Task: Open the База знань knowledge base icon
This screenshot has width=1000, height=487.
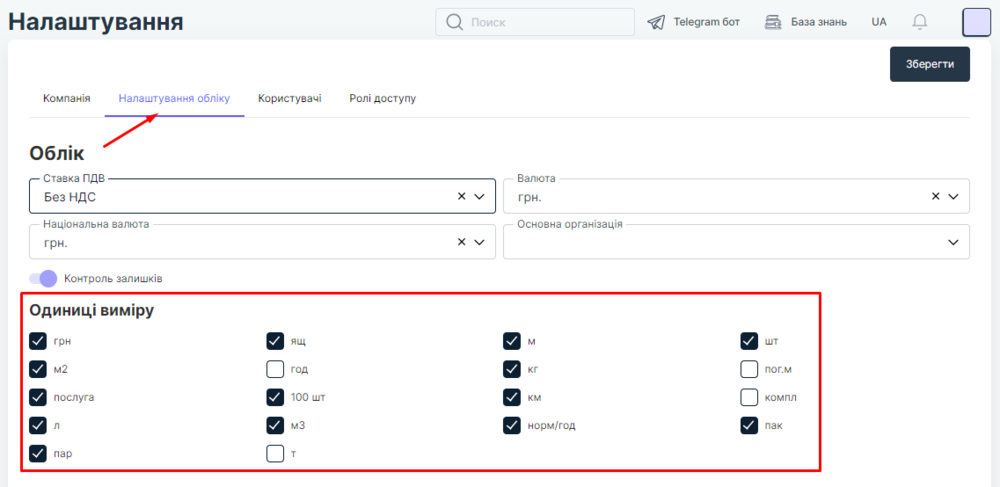Action: point(773,22)
